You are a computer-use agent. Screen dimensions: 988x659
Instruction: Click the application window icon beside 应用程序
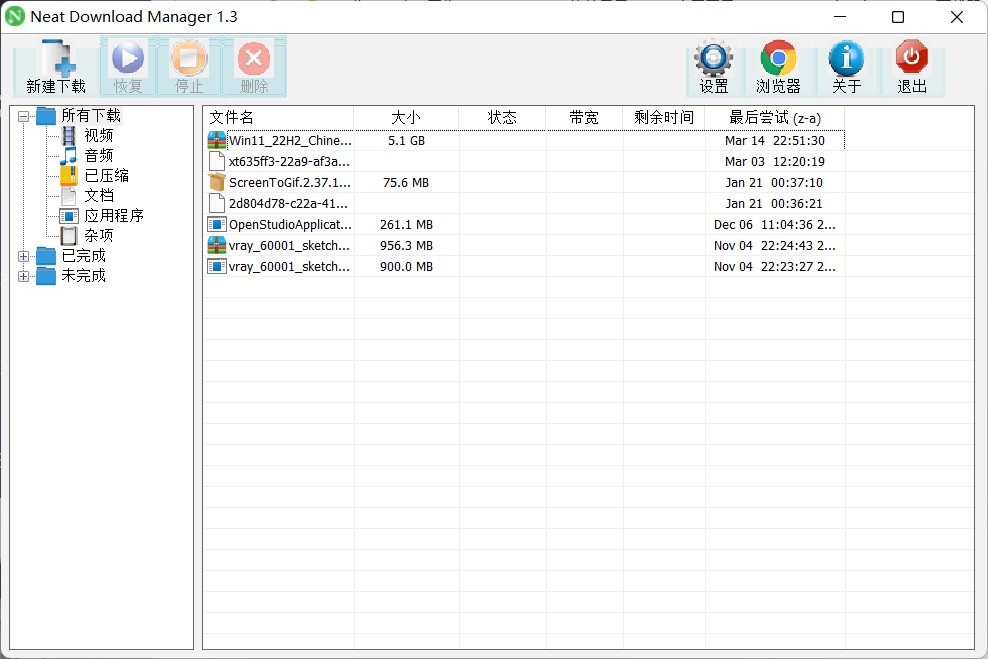click(69, 216)
